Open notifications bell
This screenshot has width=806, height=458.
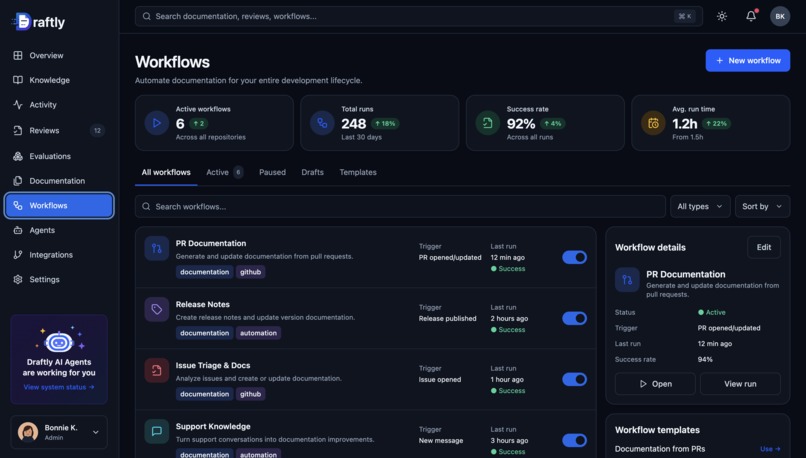(x=751, y=16)
